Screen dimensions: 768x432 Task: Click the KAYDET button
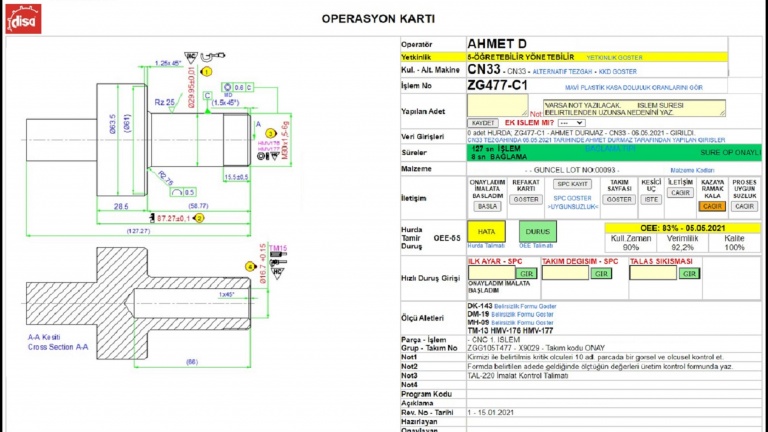tap(483, 123)
